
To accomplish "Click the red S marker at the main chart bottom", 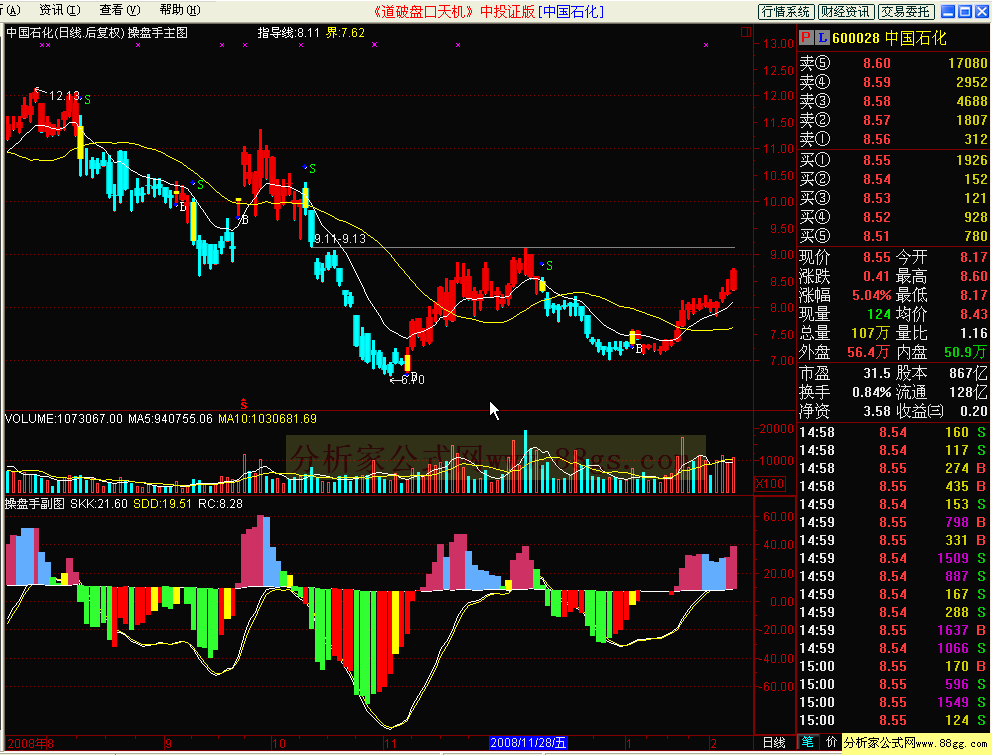I will coord(244,403).
